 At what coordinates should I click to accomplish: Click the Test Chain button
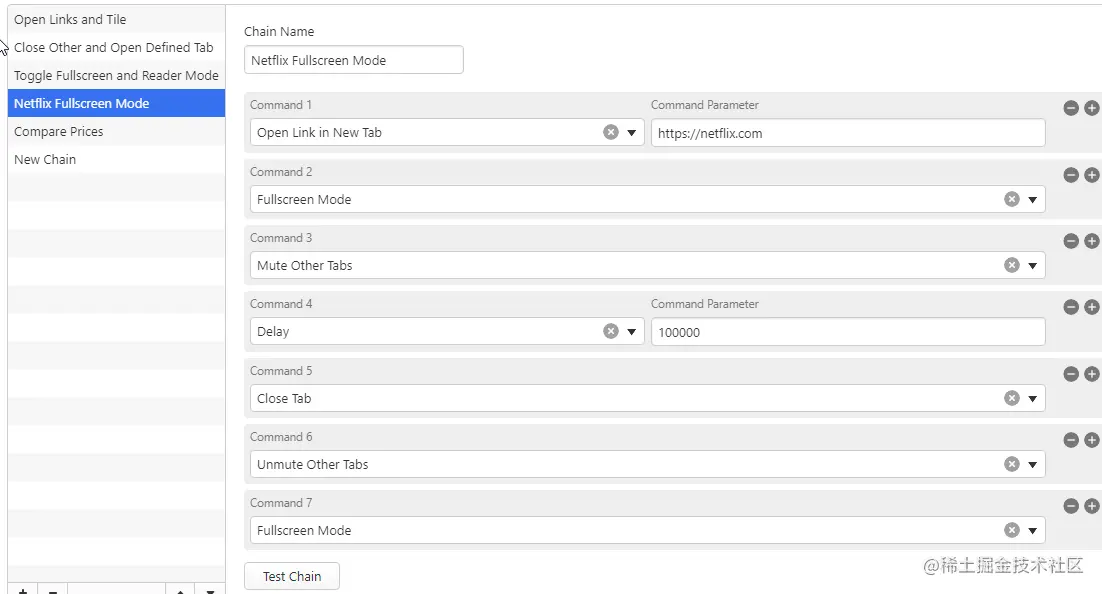(x=292, y=576)
